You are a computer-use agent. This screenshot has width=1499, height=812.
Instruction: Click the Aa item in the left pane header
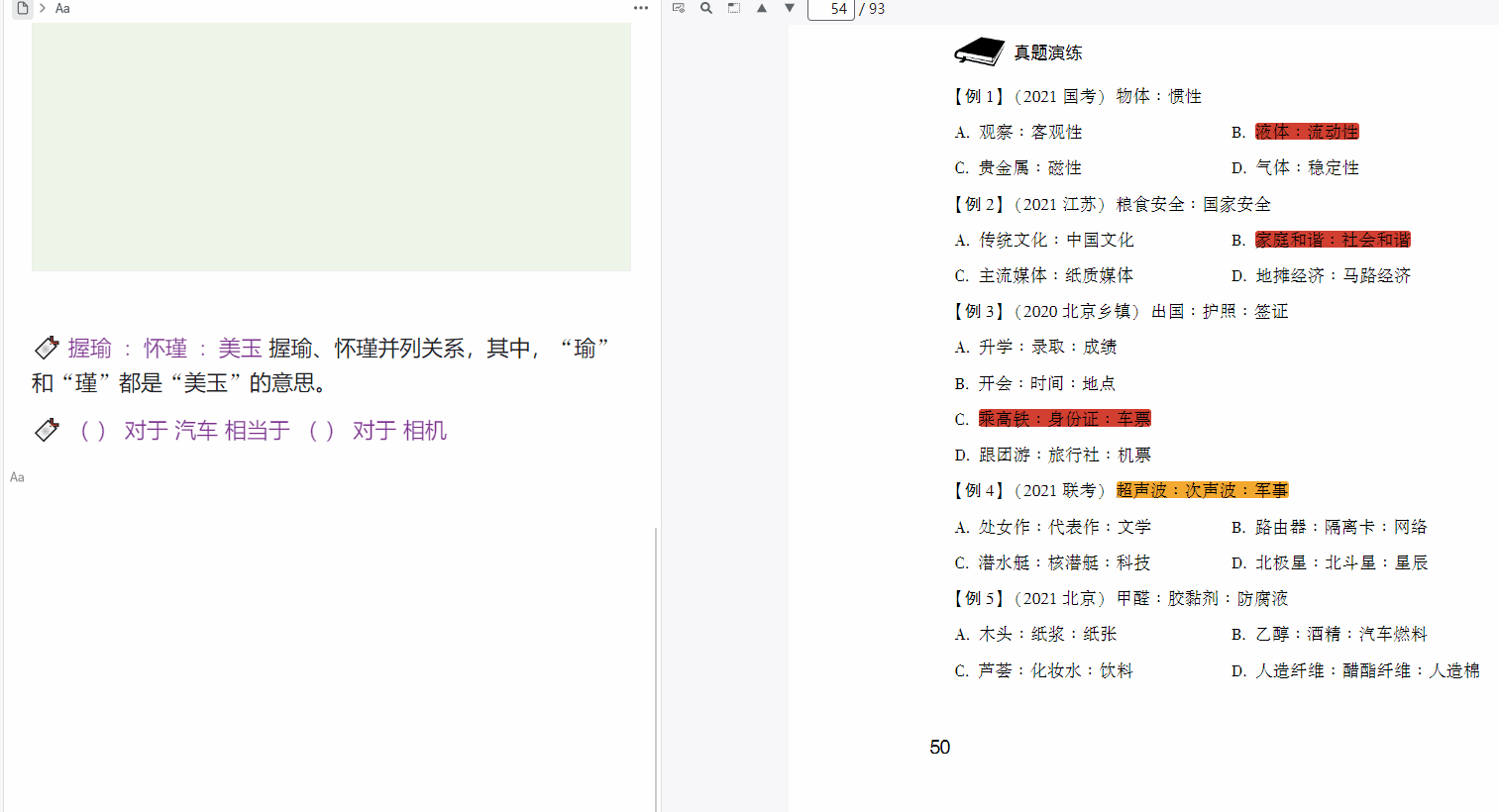(x=61, y=8)
